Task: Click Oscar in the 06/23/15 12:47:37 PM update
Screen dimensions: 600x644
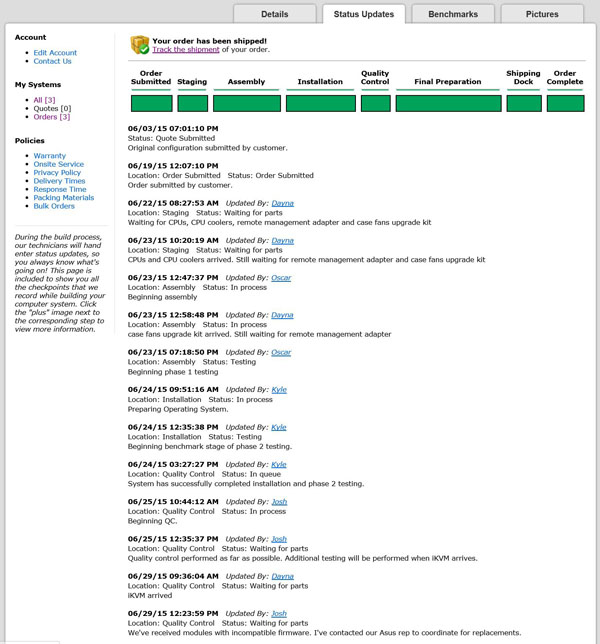Action: point(281,278)
